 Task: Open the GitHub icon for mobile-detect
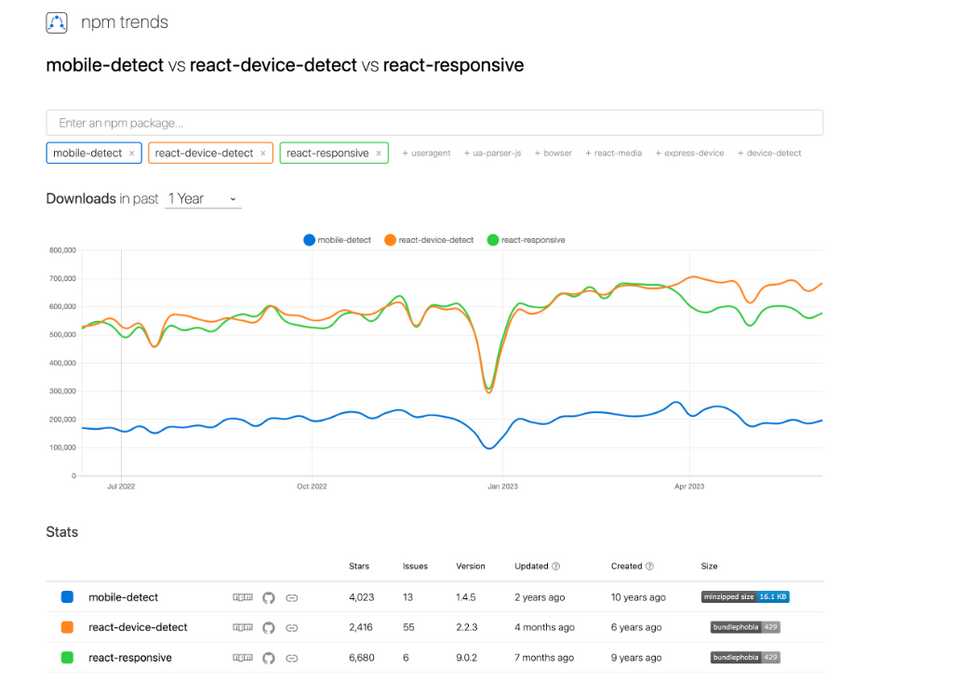268,598
